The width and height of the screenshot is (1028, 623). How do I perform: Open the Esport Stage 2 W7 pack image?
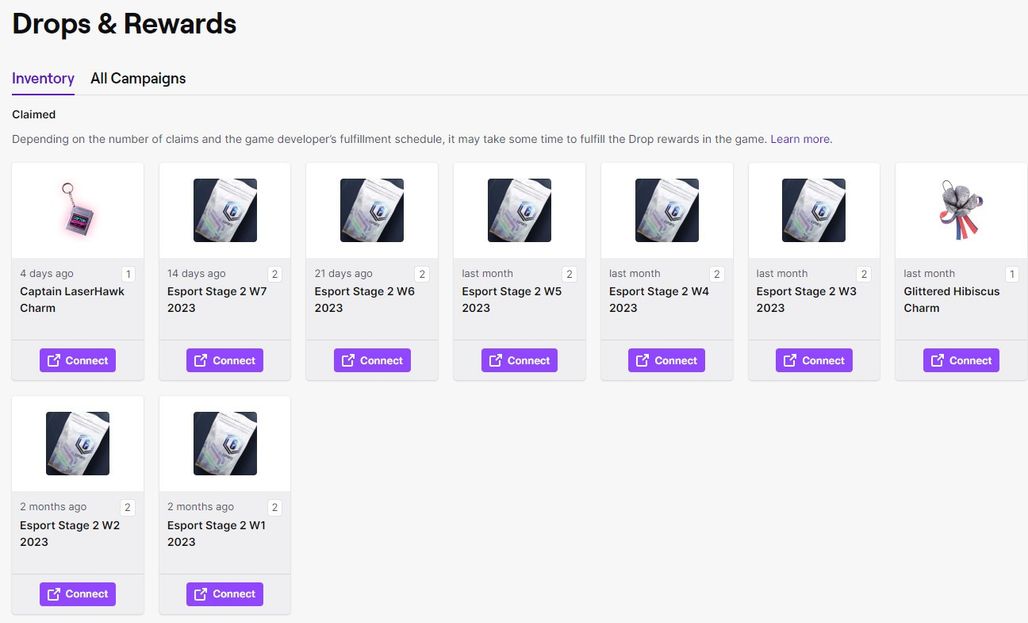pos(225,210)
